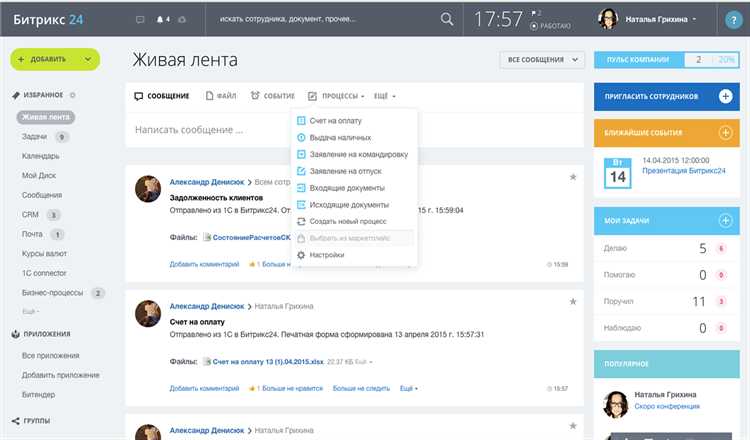This screenshot has width=750, height=440.
Task: Click the Пригласить сотрудников button
Action: tap(667, 96)
